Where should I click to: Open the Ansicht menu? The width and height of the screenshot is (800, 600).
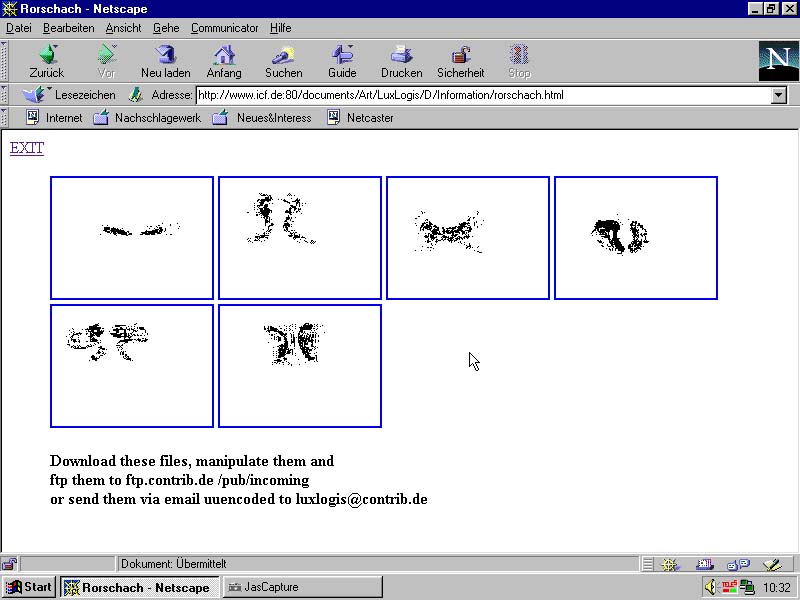point(123,28)
